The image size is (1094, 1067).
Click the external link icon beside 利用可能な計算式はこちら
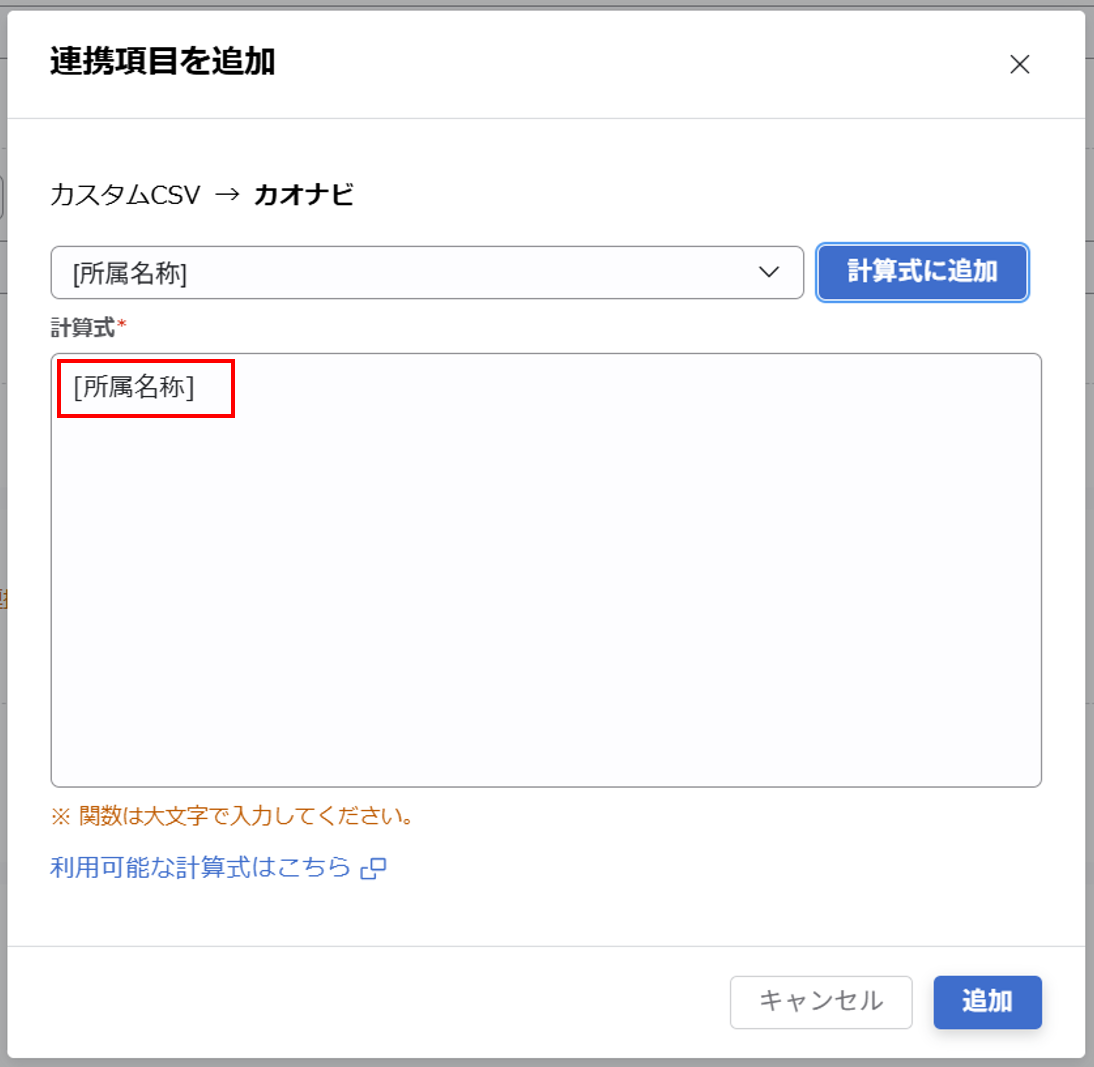pos(372,868)
